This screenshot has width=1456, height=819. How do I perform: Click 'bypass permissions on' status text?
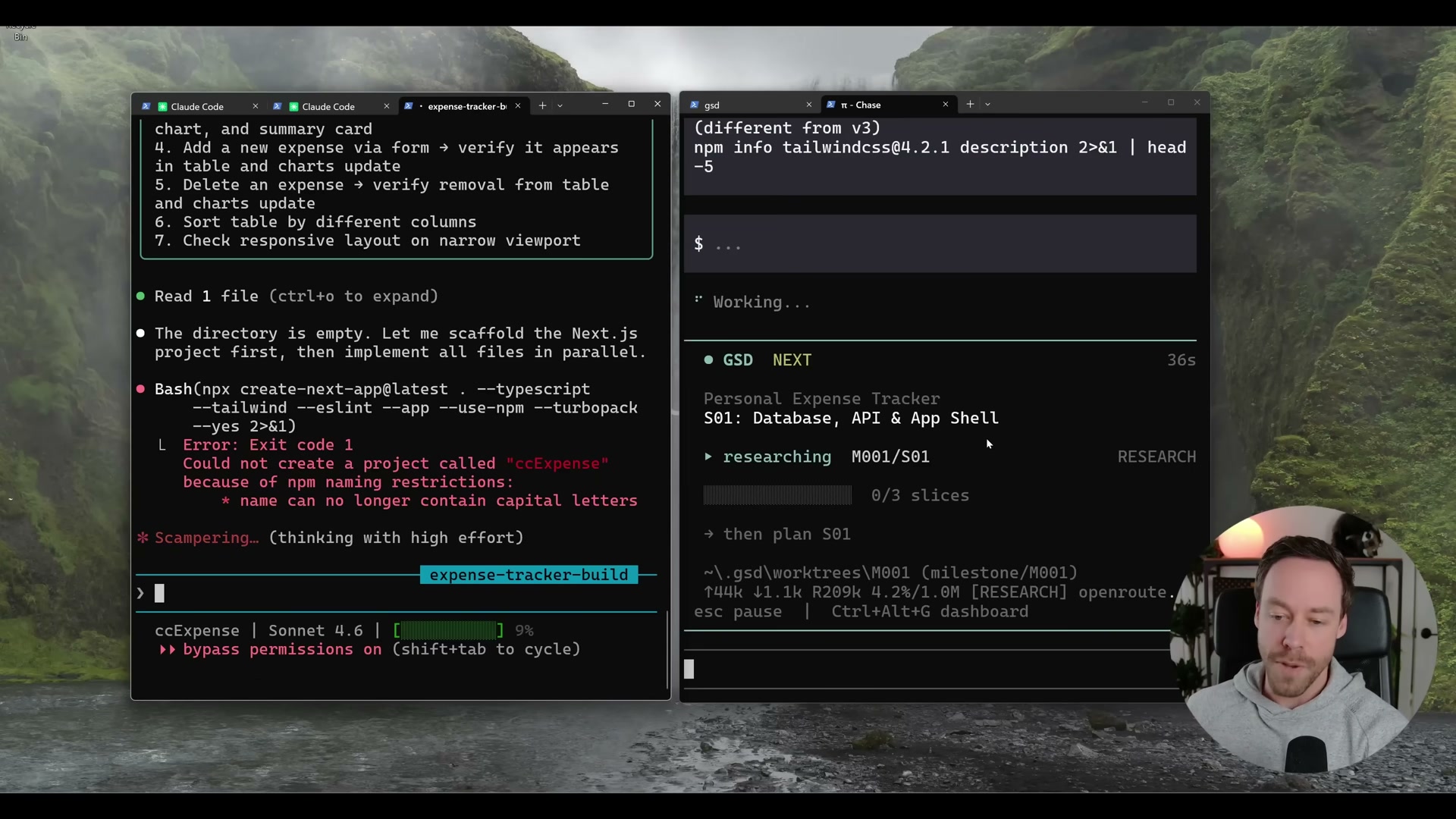(282, 650)
